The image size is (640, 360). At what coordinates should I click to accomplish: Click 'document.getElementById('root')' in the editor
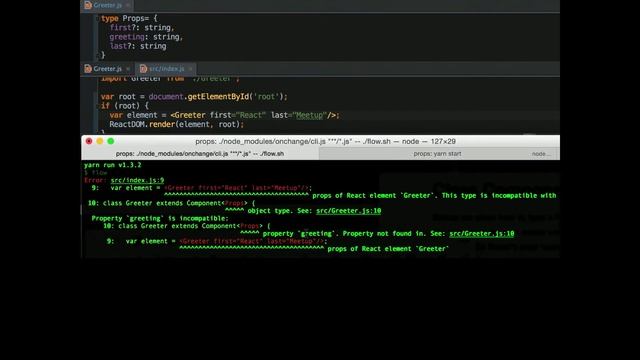tap(218, 97)
